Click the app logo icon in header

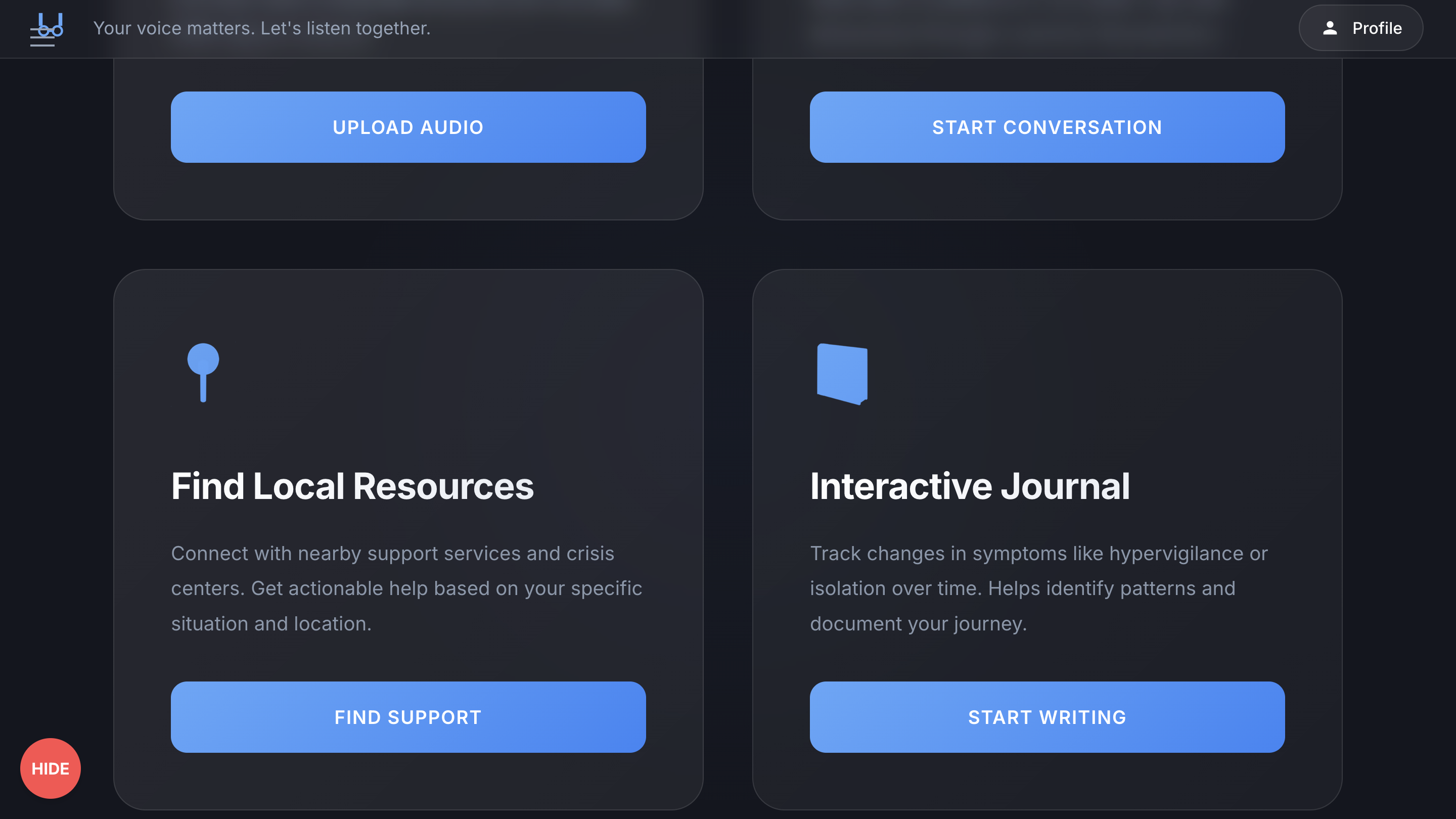47,28
